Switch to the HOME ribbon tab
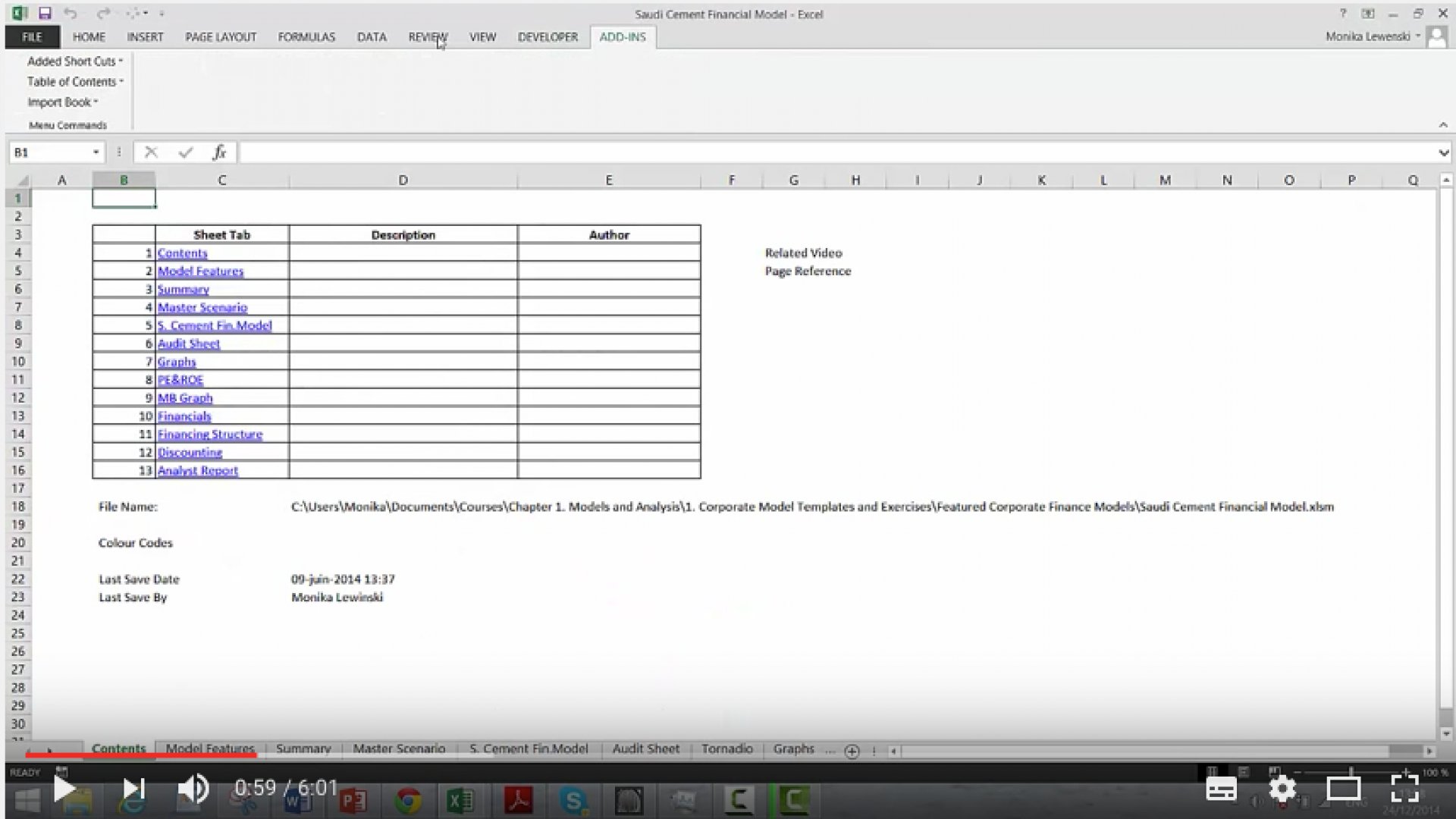Screen dimensions: 1456x819 tap(89, 36)
